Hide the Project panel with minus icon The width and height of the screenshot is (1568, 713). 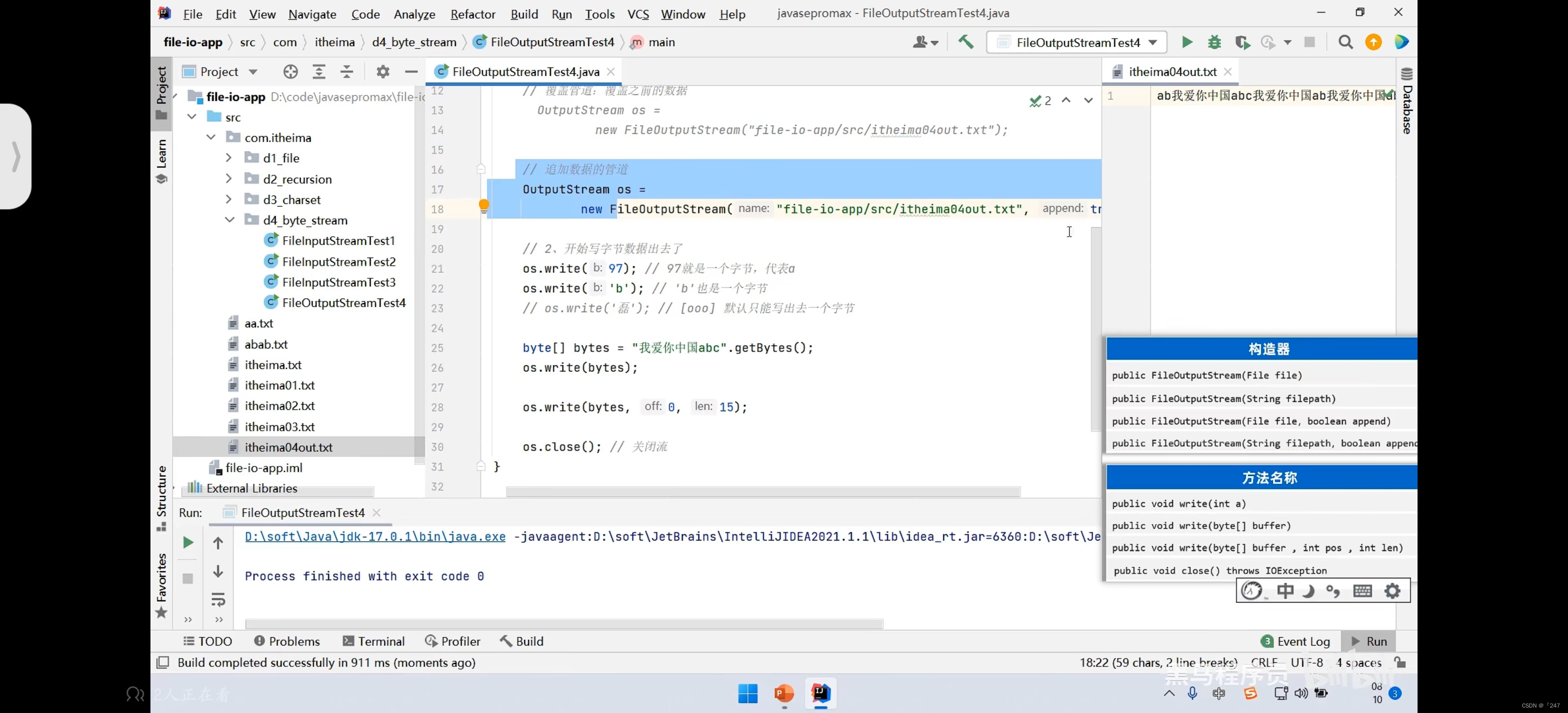[x=411, y=72]
